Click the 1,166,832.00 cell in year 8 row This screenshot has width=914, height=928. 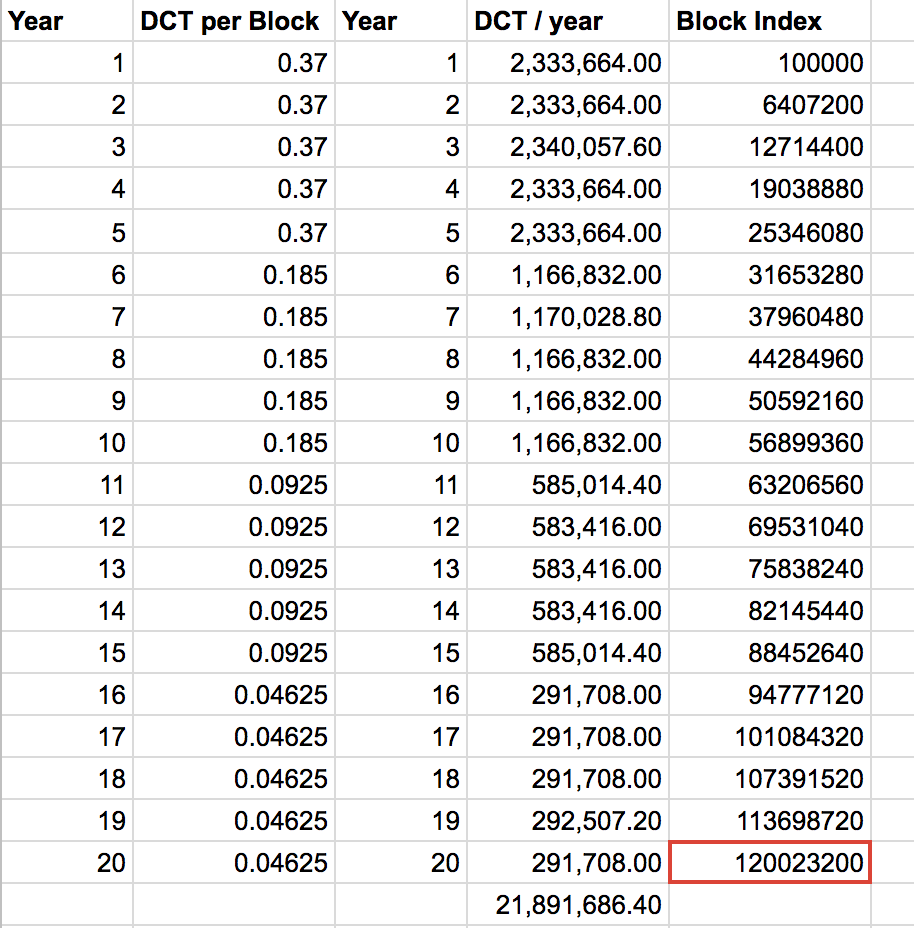click(x=568, y=359)
